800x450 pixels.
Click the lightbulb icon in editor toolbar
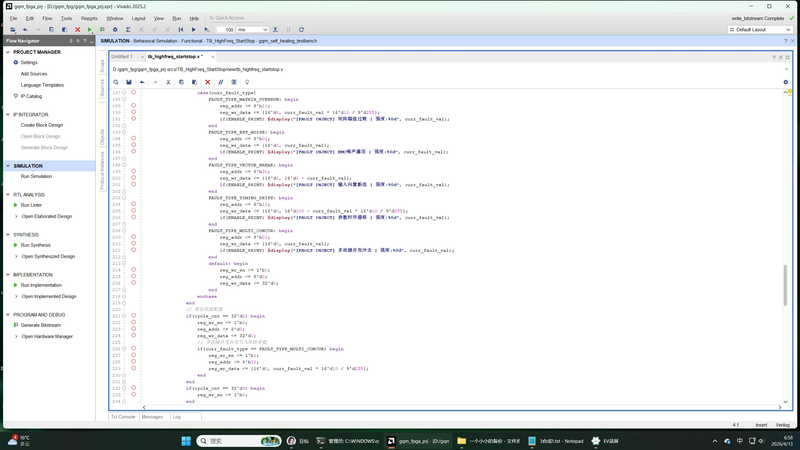click(247, 82)
